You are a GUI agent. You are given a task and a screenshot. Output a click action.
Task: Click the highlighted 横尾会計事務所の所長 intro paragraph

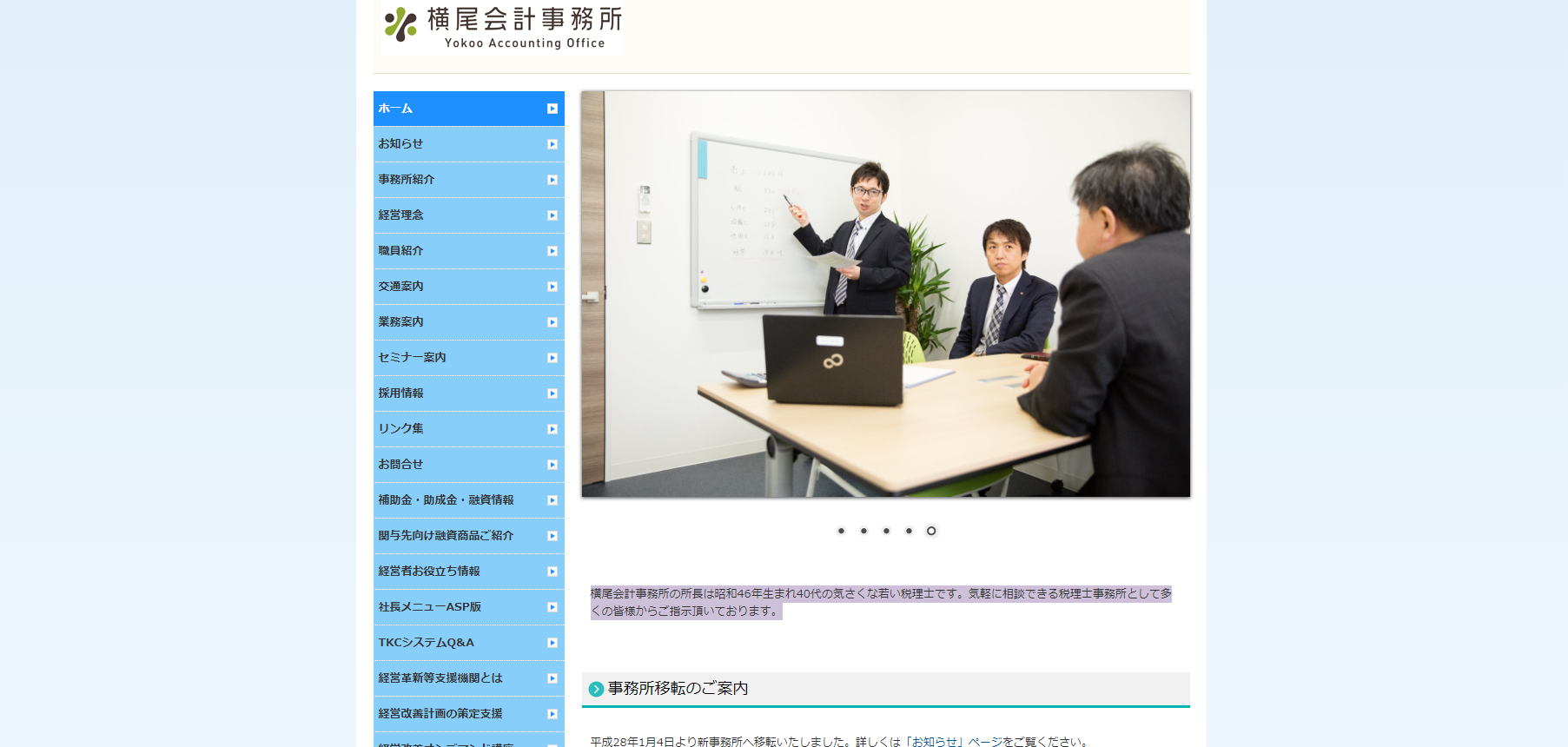pos(881,602)
